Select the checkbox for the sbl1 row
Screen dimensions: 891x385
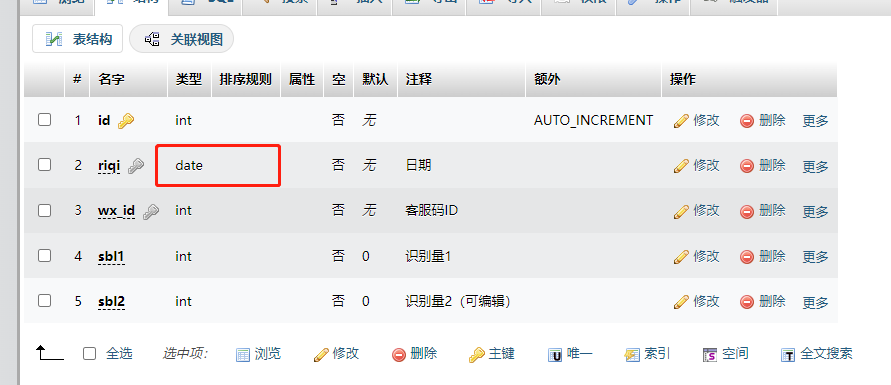coord(44,256)
